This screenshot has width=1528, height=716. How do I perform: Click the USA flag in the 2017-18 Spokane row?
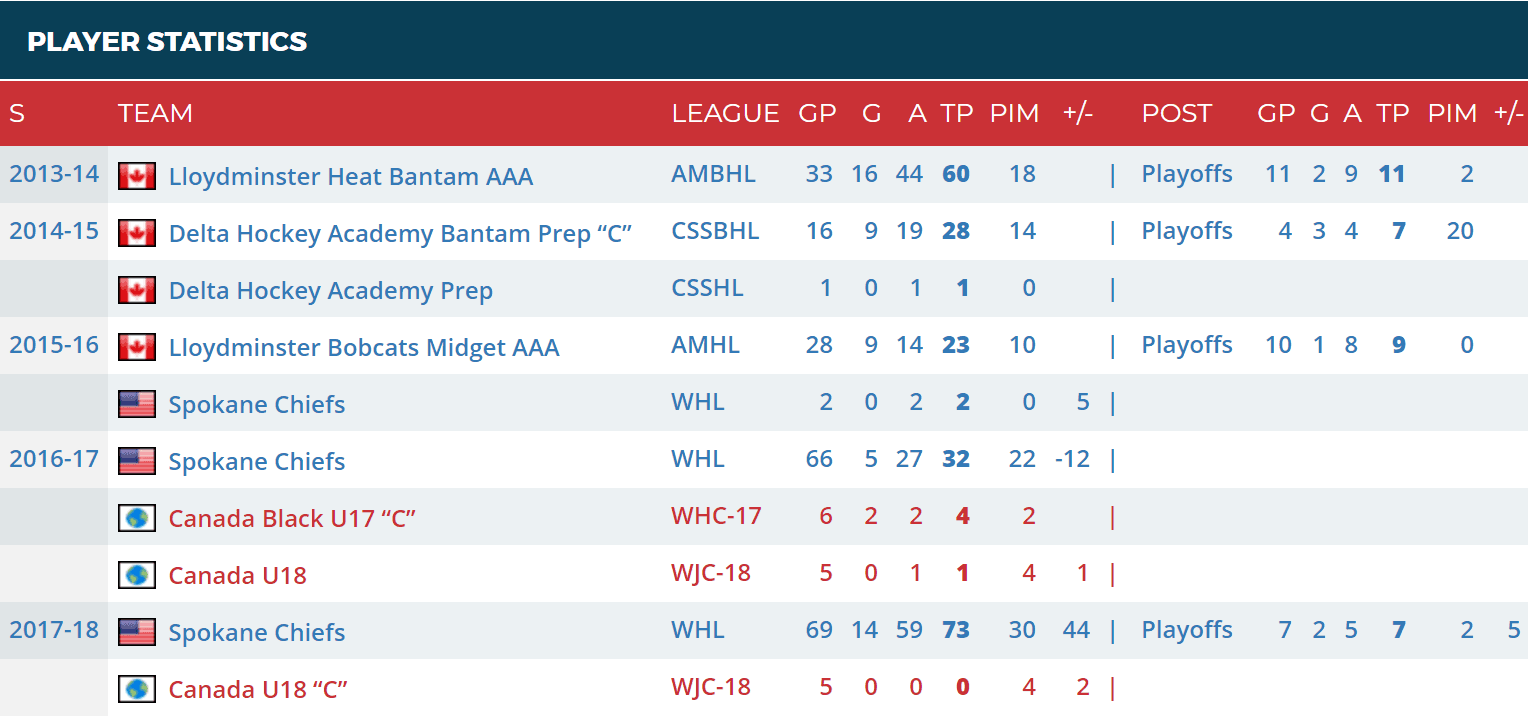(136, 632)
